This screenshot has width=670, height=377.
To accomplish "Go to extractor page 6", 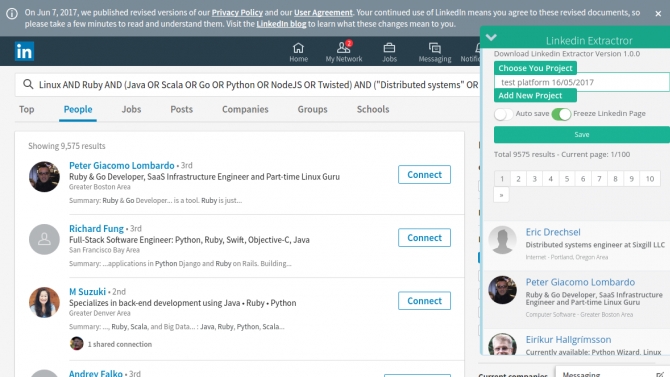I will pos(583,179).
